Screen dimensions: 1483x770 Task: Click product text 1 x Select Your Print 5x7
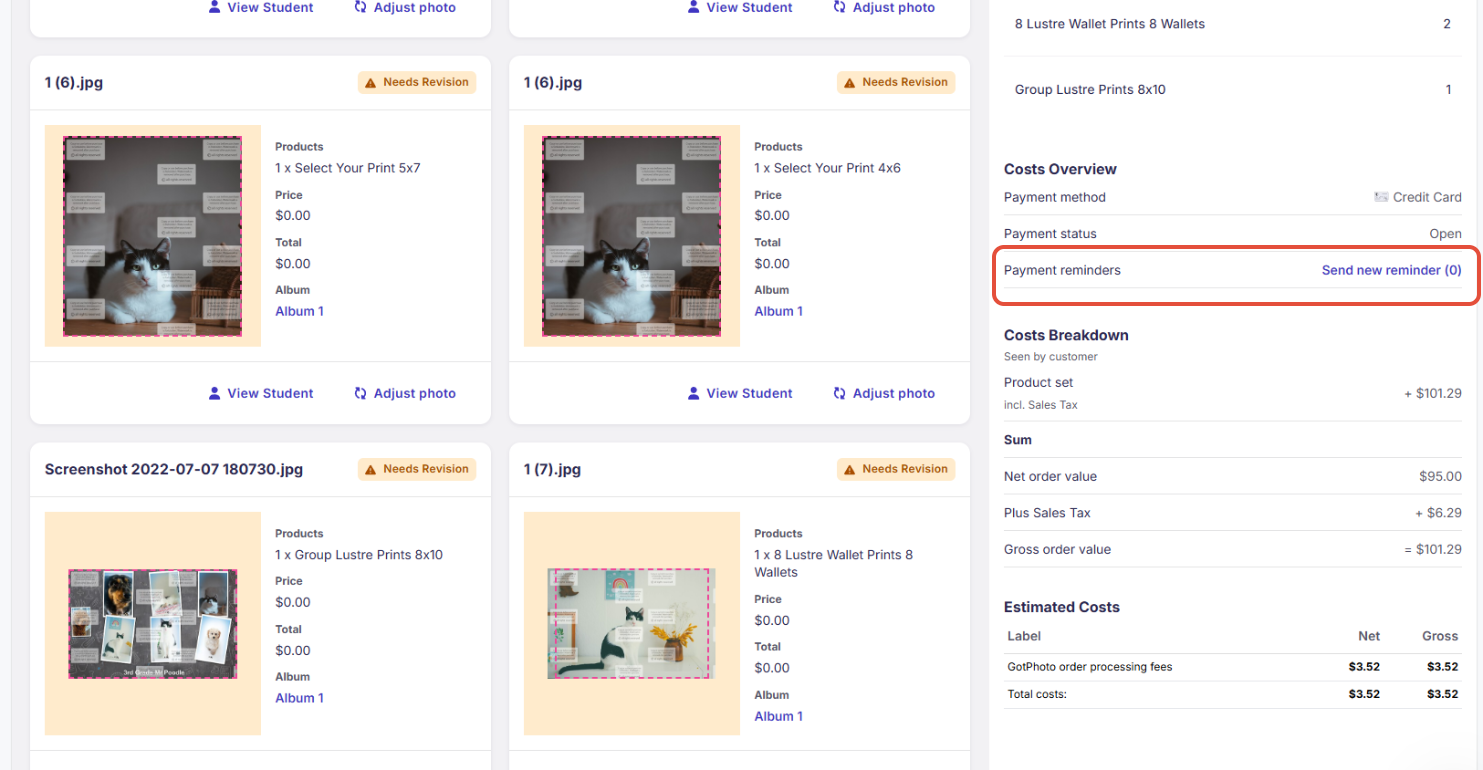[348, 168]
